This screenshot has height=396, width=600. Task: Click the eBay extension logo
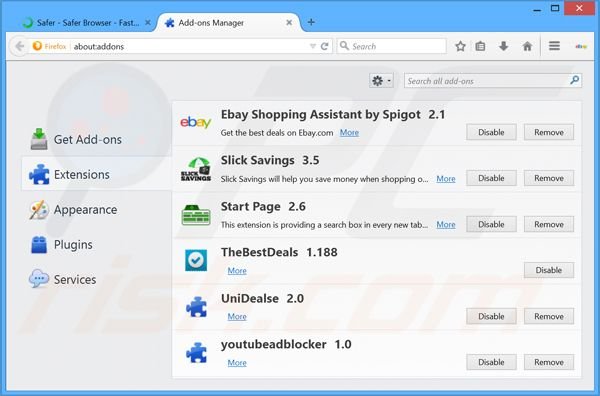pyautogui.click(x=196, y=122)
